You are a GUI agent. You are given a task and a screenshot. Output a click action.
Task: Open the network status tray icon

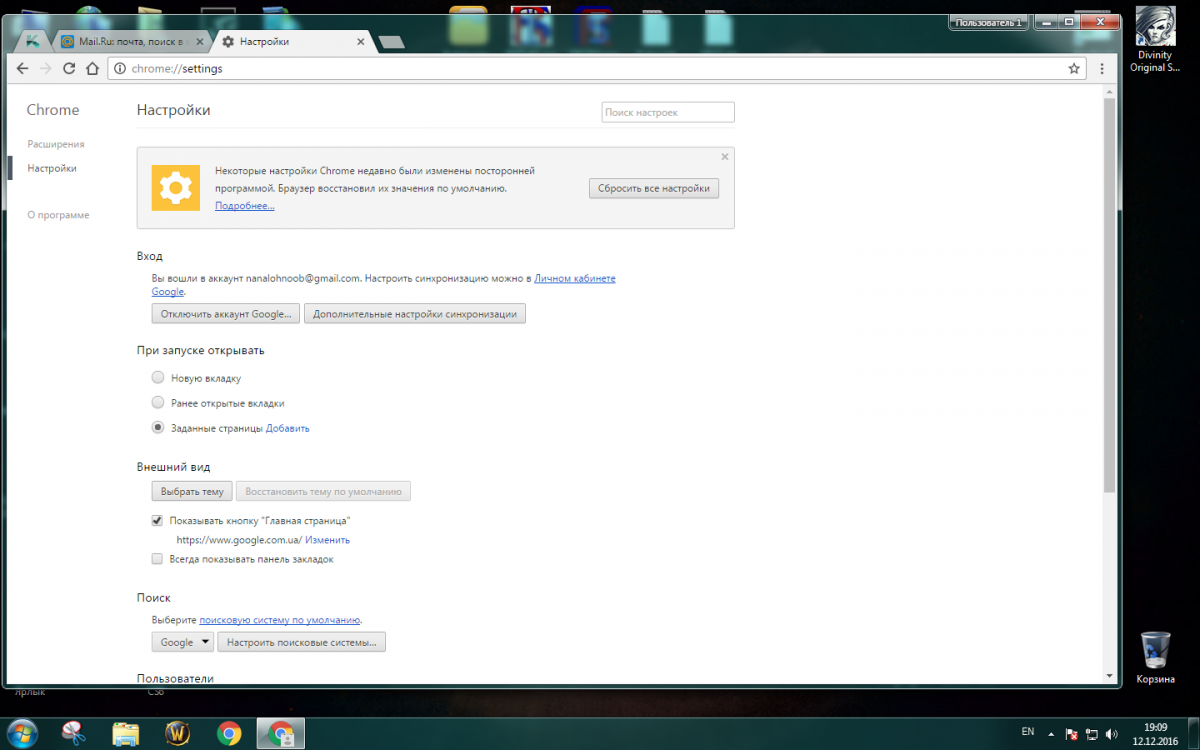click(x=1092, y=734)
